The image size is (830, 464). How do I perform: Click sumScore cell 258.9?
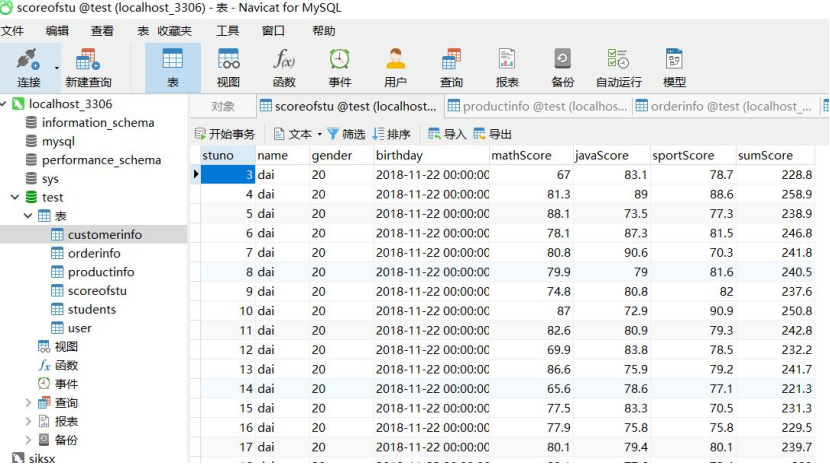[775, 194]
